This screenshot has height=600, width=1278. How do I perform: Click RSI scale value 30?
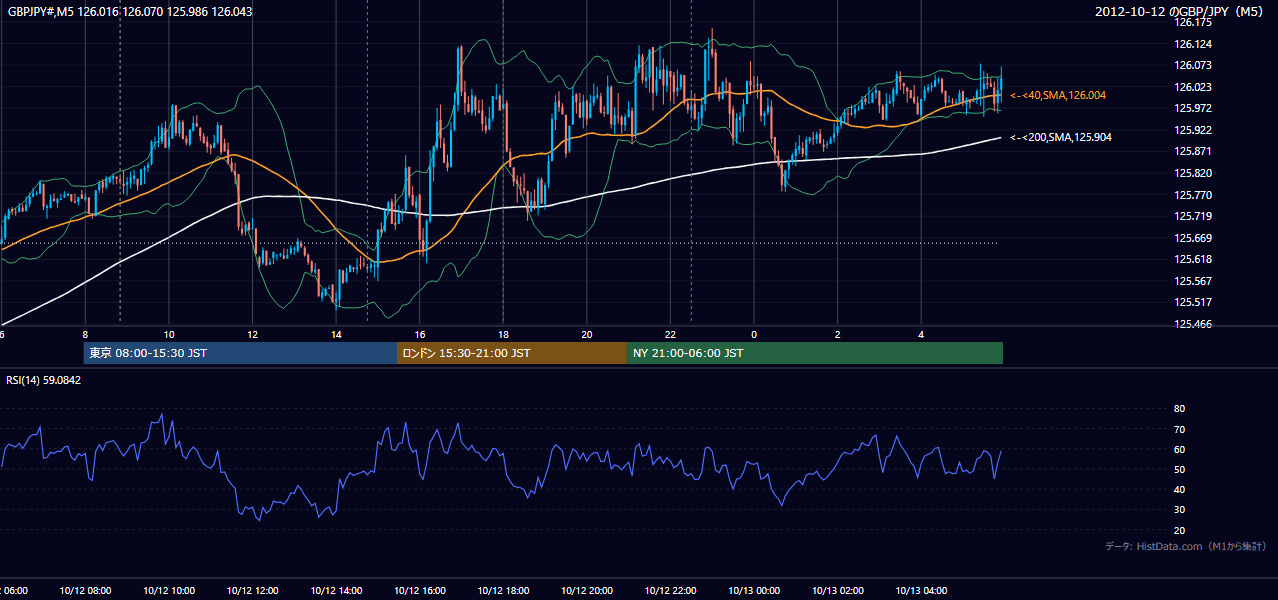coord(1179,510)
